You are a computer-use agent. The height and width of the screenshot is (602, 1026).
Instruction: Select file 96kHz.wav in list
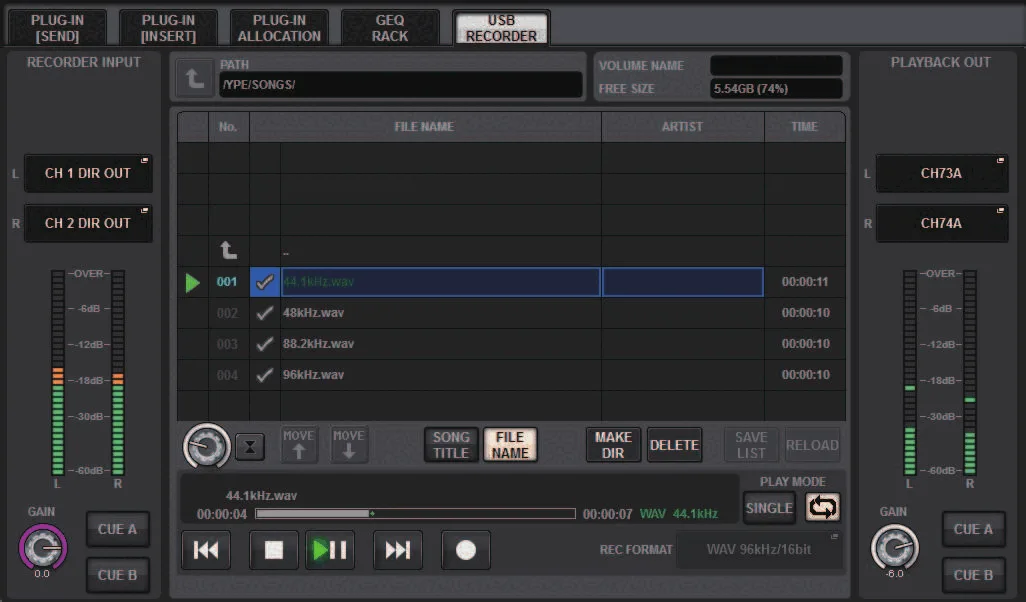click(x=440, y=375)
